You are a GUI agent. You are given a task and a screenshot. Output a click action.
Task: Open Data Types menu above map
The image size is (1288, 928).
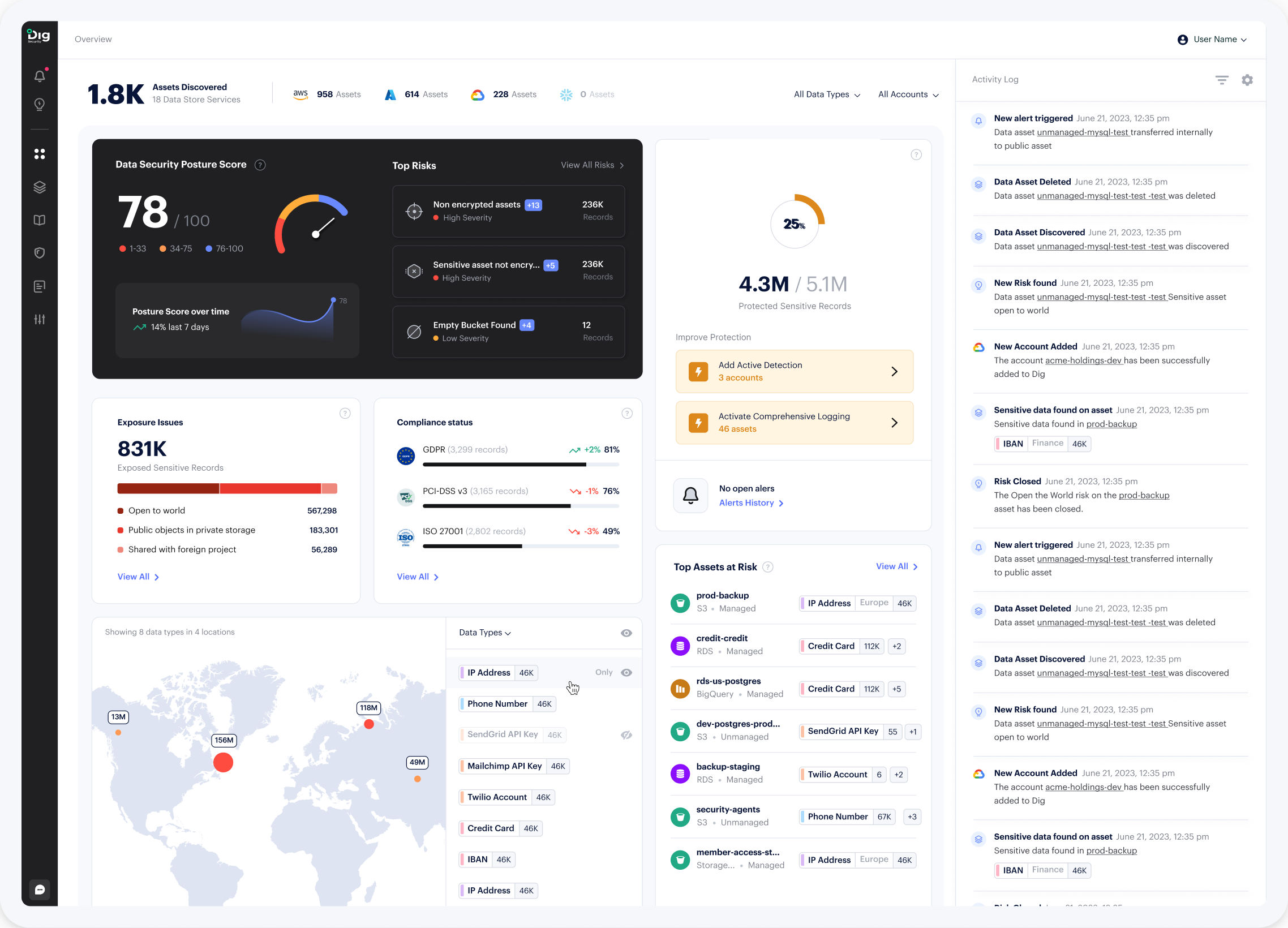click(x=484, y=633)
